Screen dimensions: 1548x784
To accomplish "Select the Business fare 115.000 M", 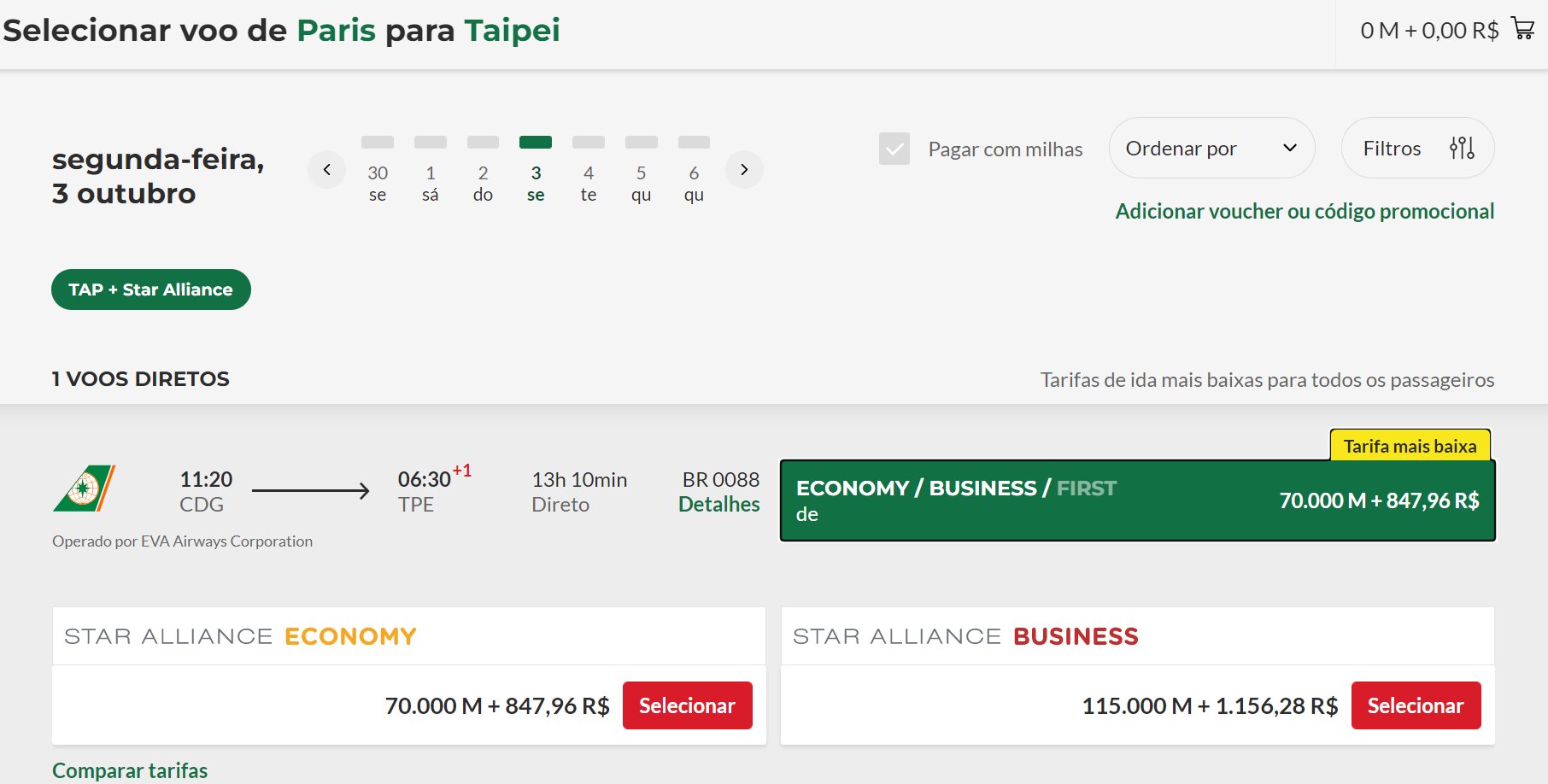I will point(1416,705).
